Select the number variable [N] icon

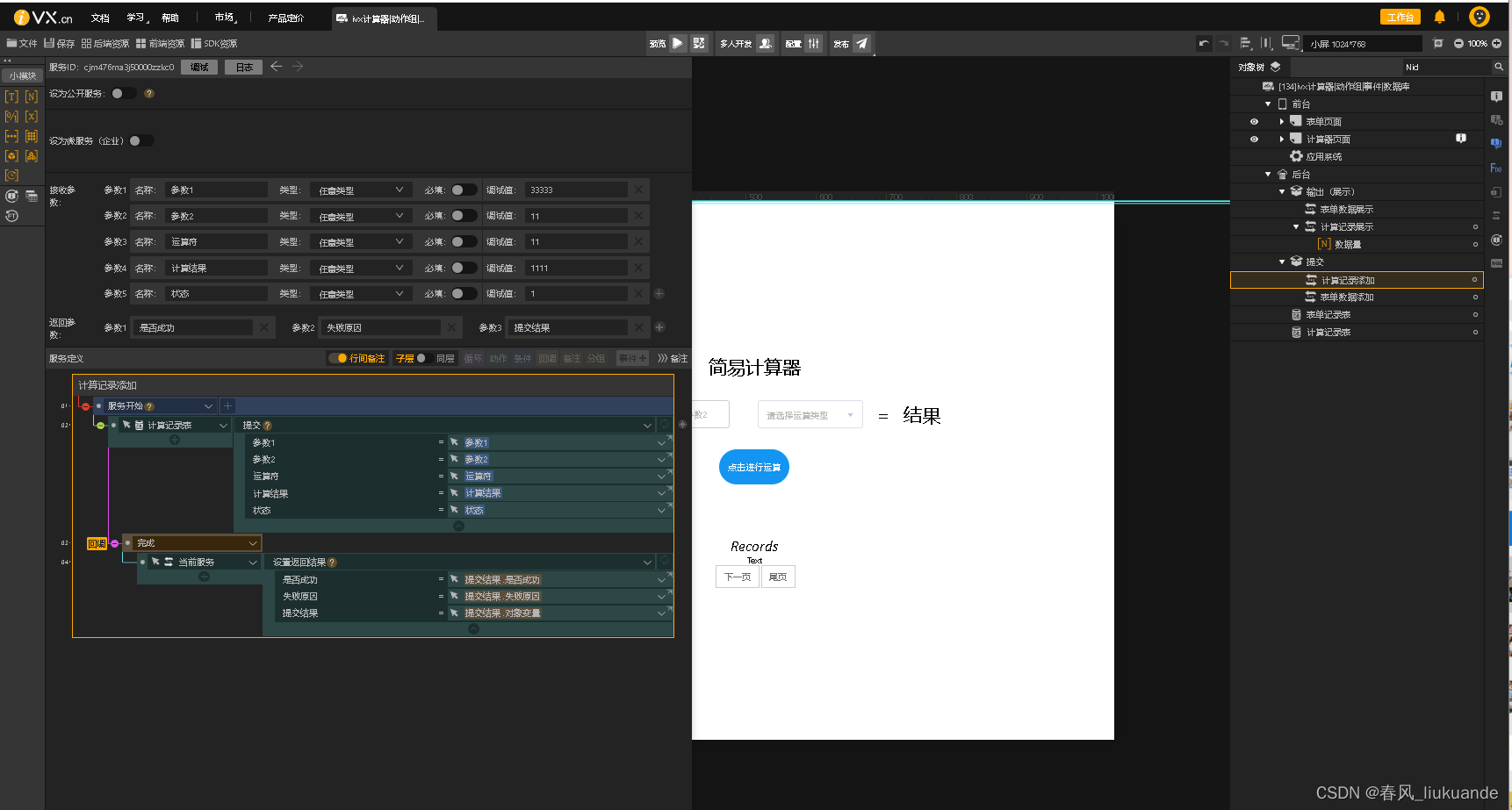[x=32, y=97]
